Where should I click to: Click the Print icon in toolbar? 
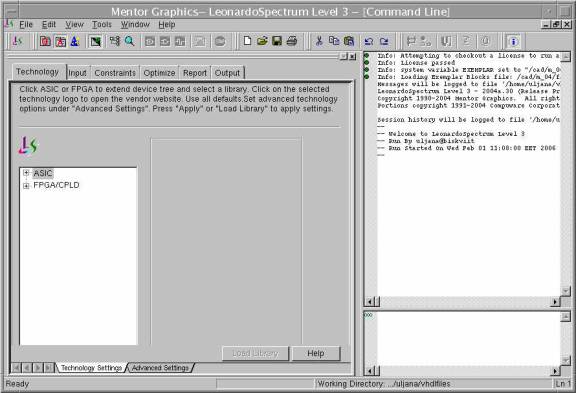coord(292,41)
